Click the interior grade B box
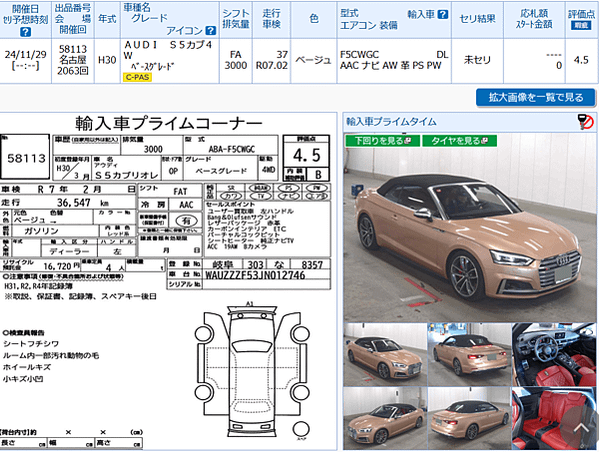This screenshot has width=599, height=452. [318, 175]
